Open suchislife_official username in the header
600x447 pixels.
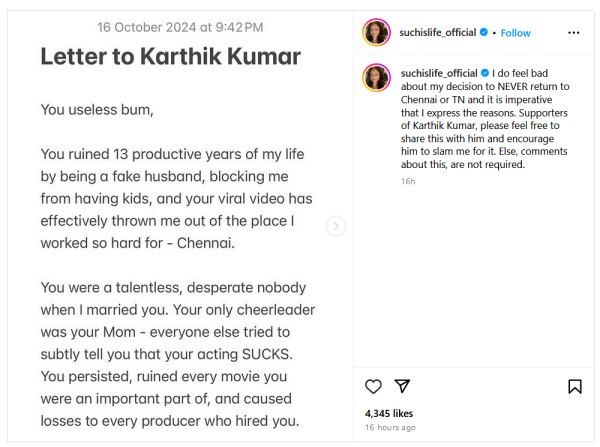point(439,33)
